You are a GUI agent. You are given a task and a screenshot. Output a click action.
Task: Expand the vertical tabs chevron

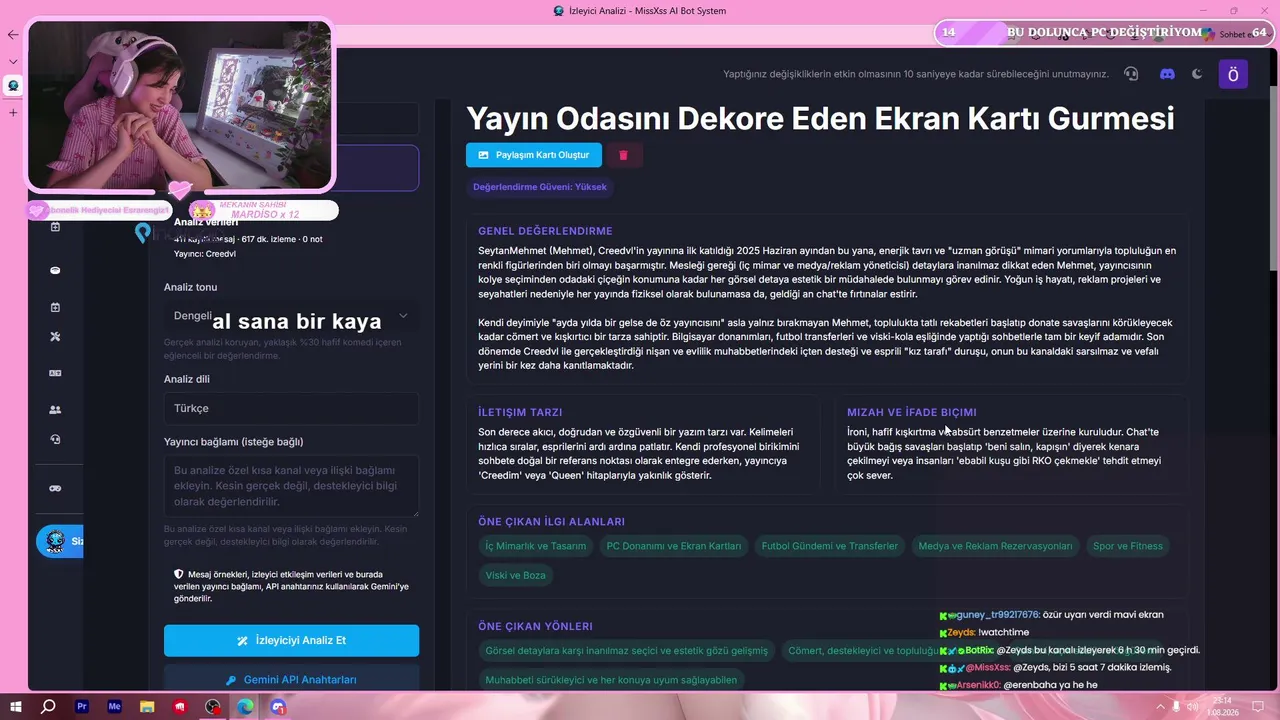point(13,61)
